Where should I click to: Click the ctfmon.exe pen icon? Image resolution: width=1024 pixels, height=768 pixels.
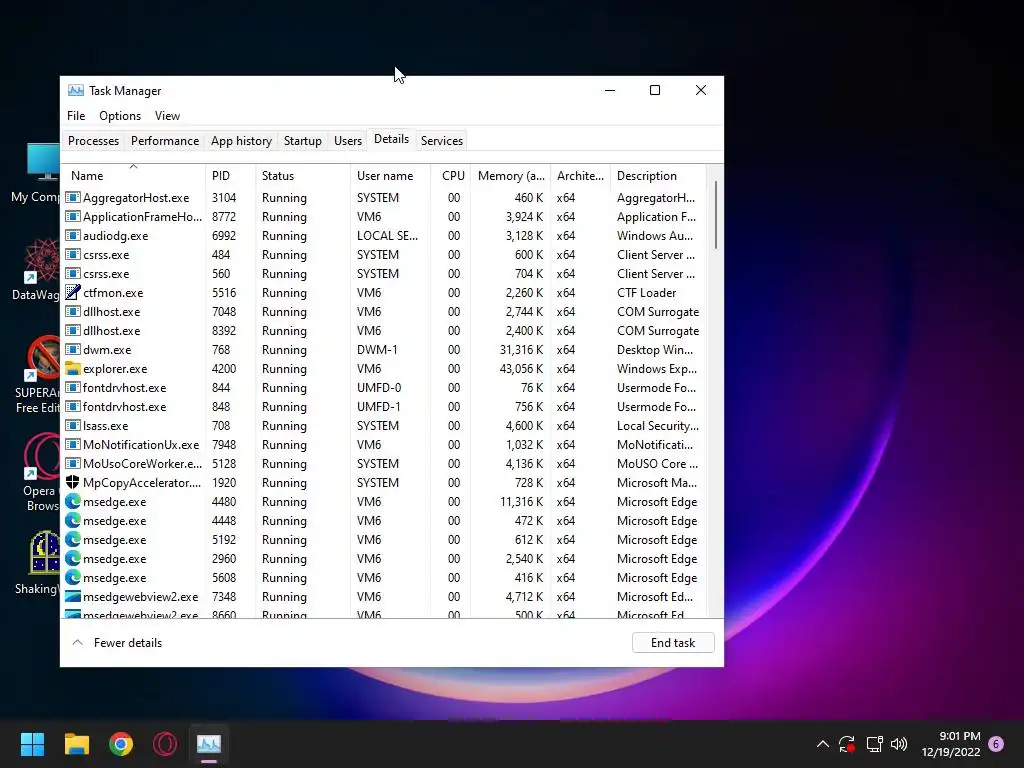point(73,293)
